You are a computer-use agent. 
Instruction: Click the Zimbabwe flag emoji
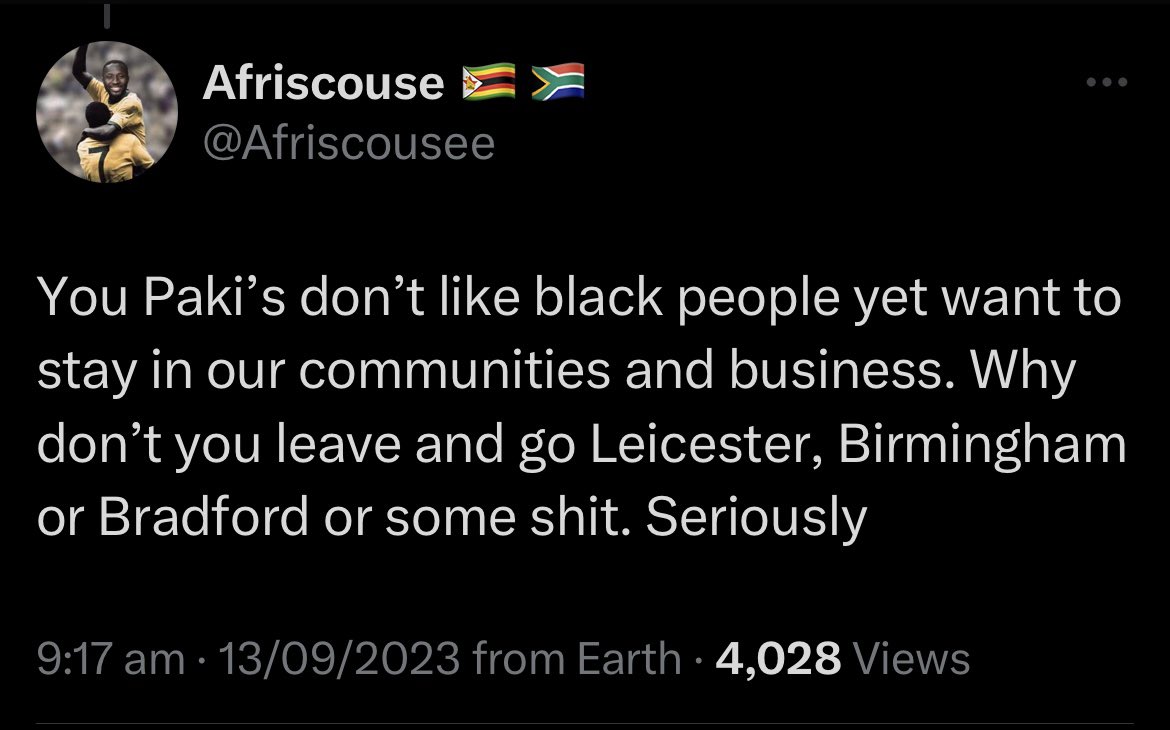pyautogui.click(x=487, y=83)
